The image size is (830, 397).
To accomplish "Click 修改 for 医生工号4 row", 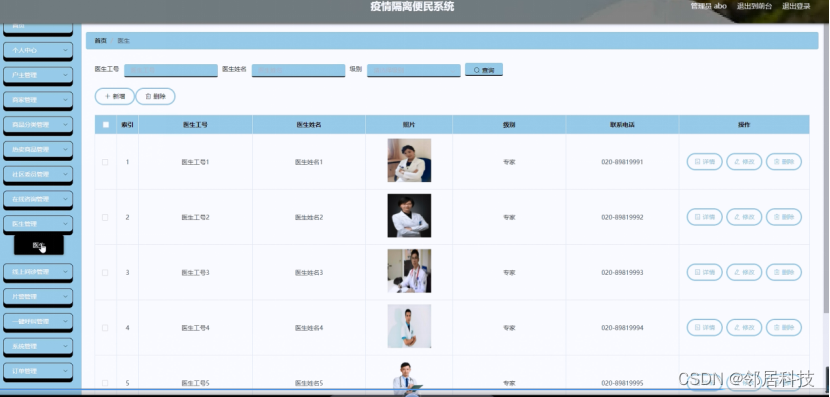I will click(x=744, y=328).
